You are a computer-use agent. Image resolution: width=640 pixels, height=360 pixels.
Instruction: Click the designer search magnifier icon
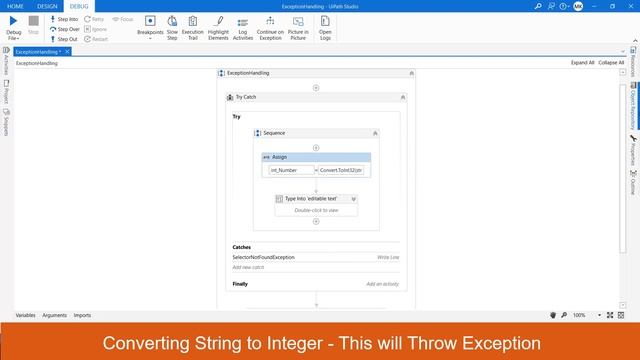point(564,315)
